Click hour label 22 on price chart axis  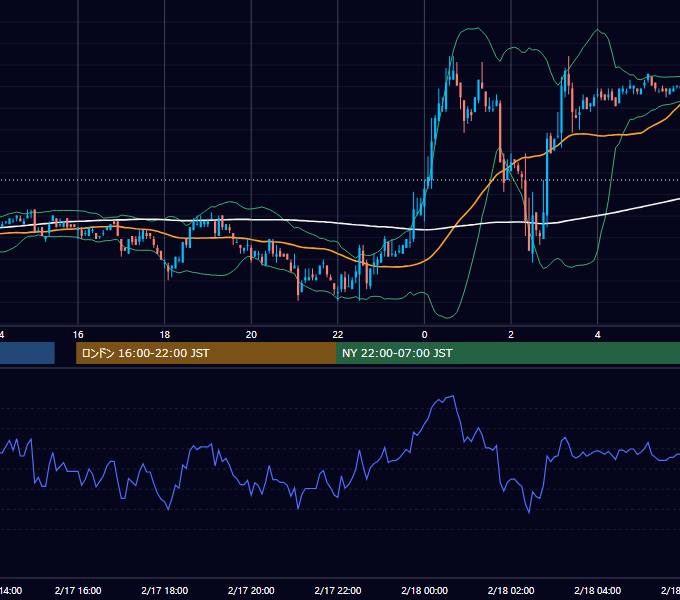[338, 335]
